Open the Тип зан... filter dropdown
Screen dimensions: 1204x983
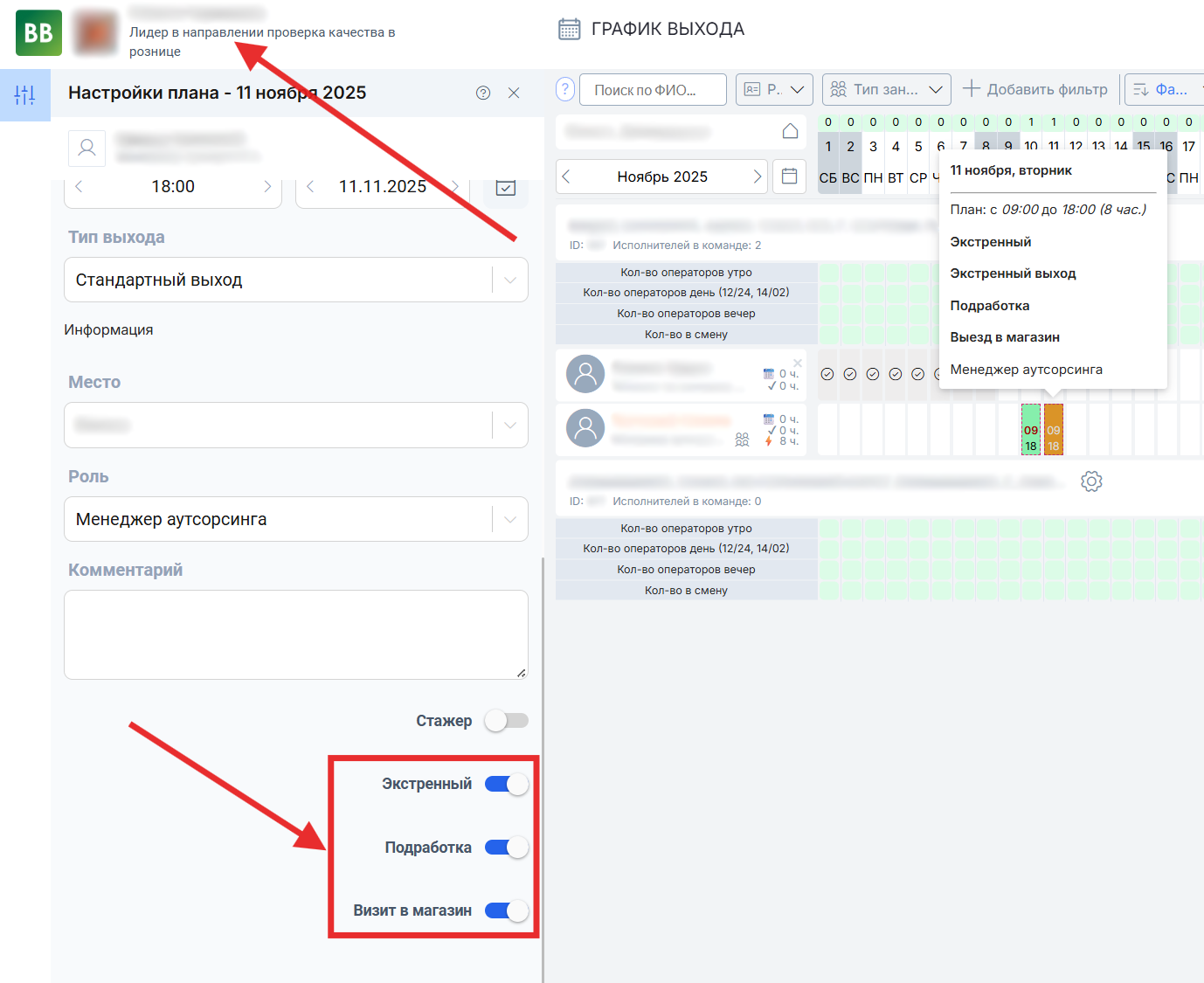click(x=886, y=89)
